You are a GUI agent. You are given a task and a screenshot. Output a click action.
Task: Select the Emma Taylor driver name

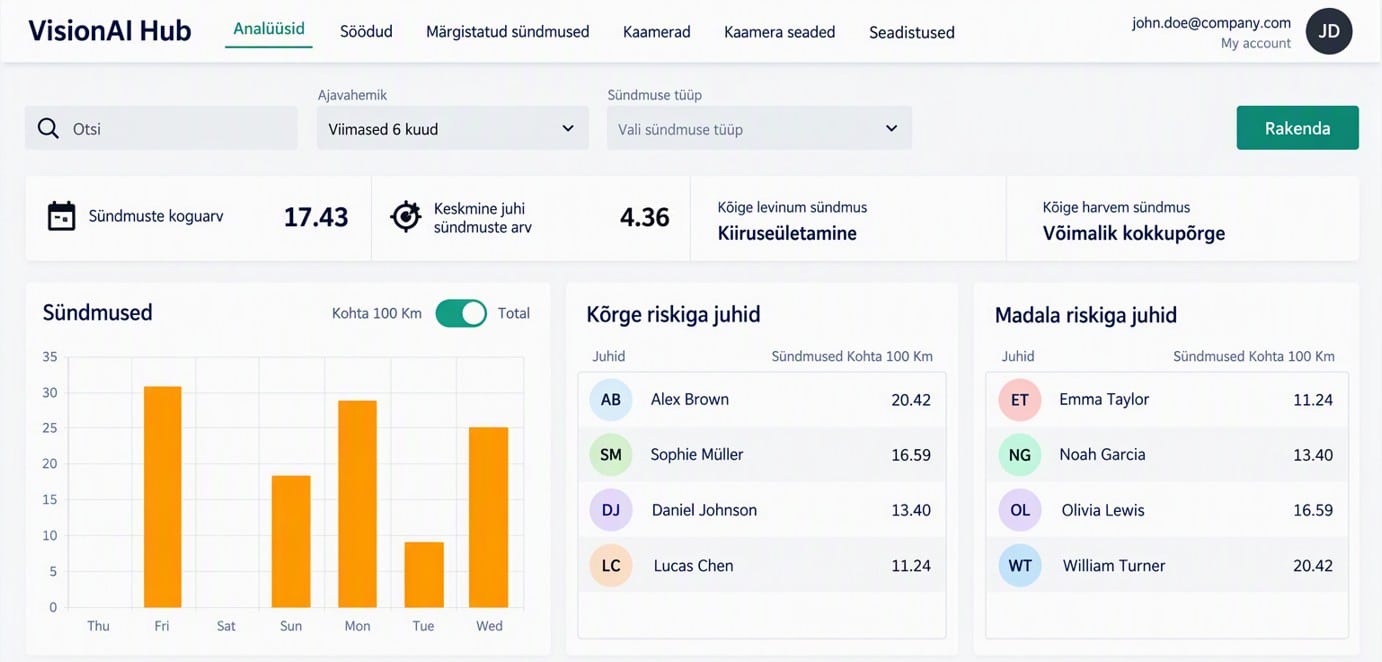coord(1104,400)
